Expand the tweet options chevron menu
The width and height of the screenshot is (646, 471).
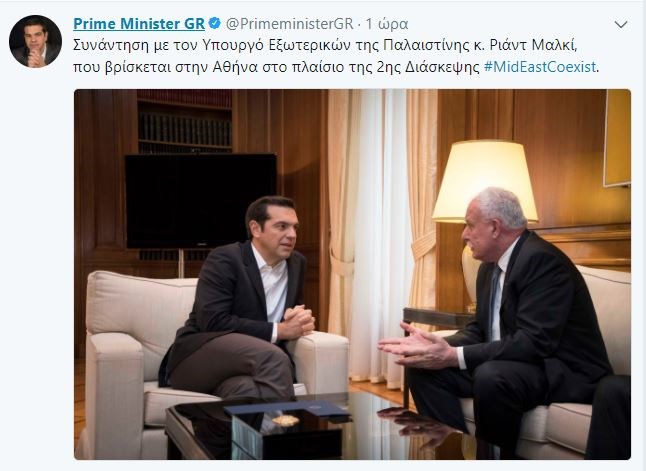(621, 25)
